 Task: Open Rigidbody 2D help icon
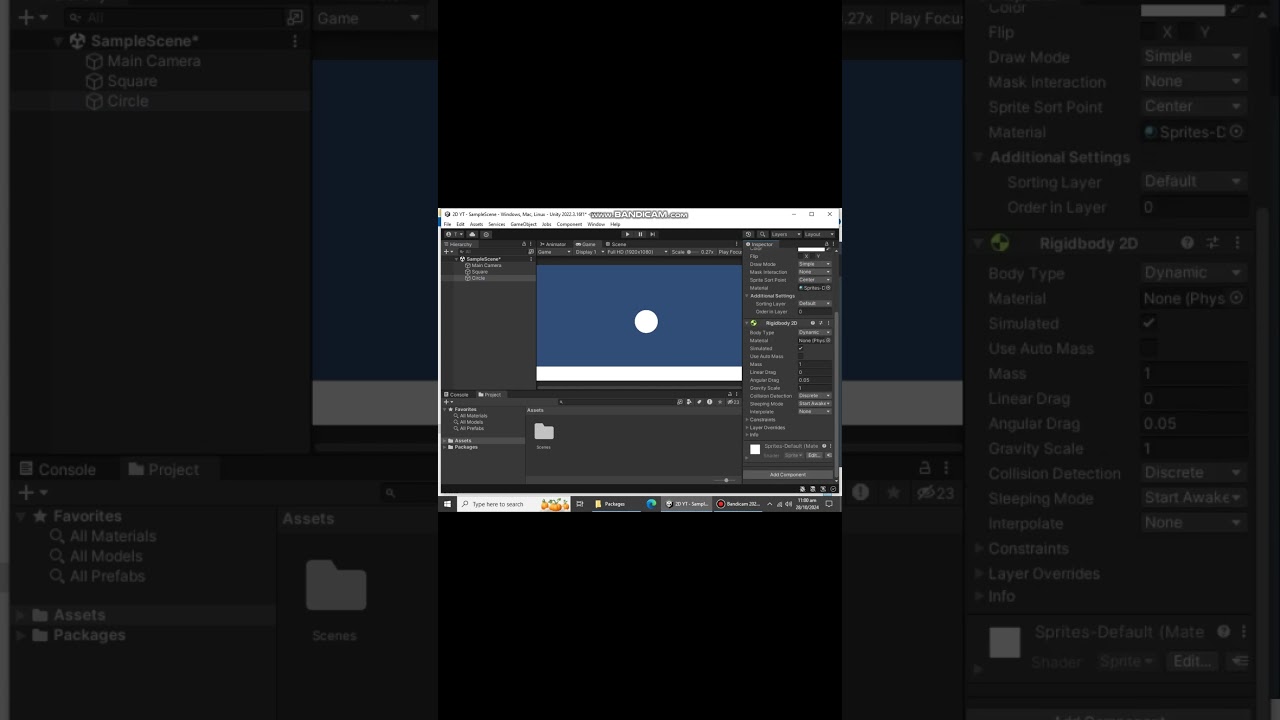813,323
